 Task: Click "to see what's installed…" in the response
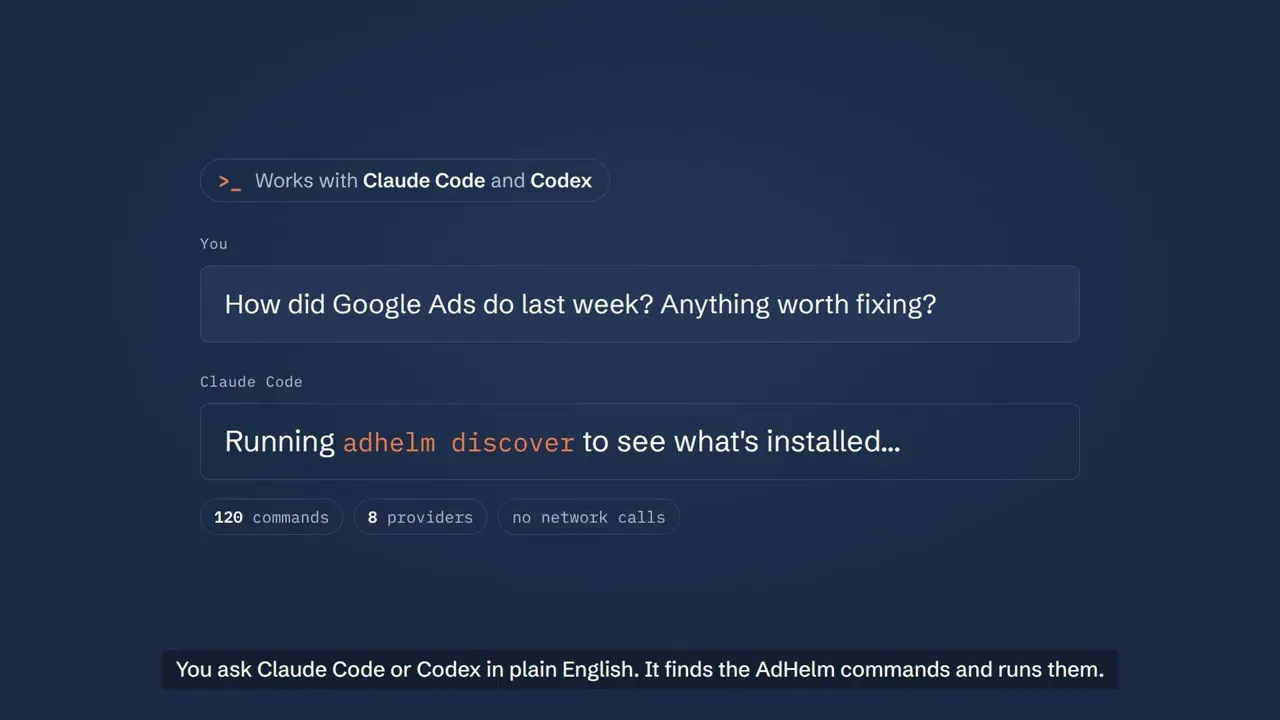click(x=742, y=442)
